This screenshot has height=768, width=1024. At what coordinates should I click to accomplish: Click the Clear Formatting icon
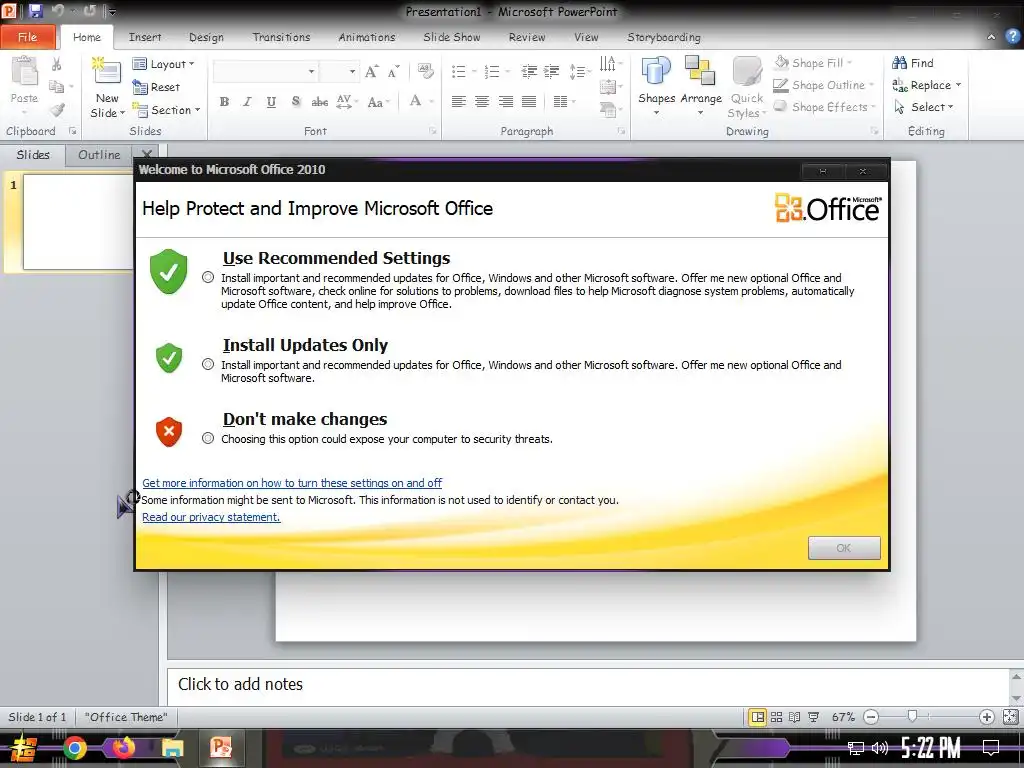[x=426, y=71]
